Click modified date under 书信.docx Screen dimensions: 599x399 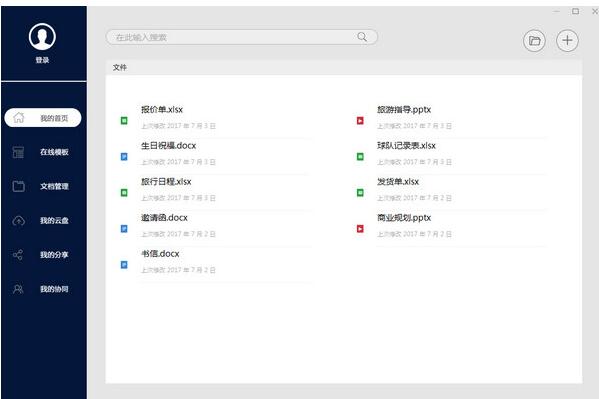pos(178,270)
